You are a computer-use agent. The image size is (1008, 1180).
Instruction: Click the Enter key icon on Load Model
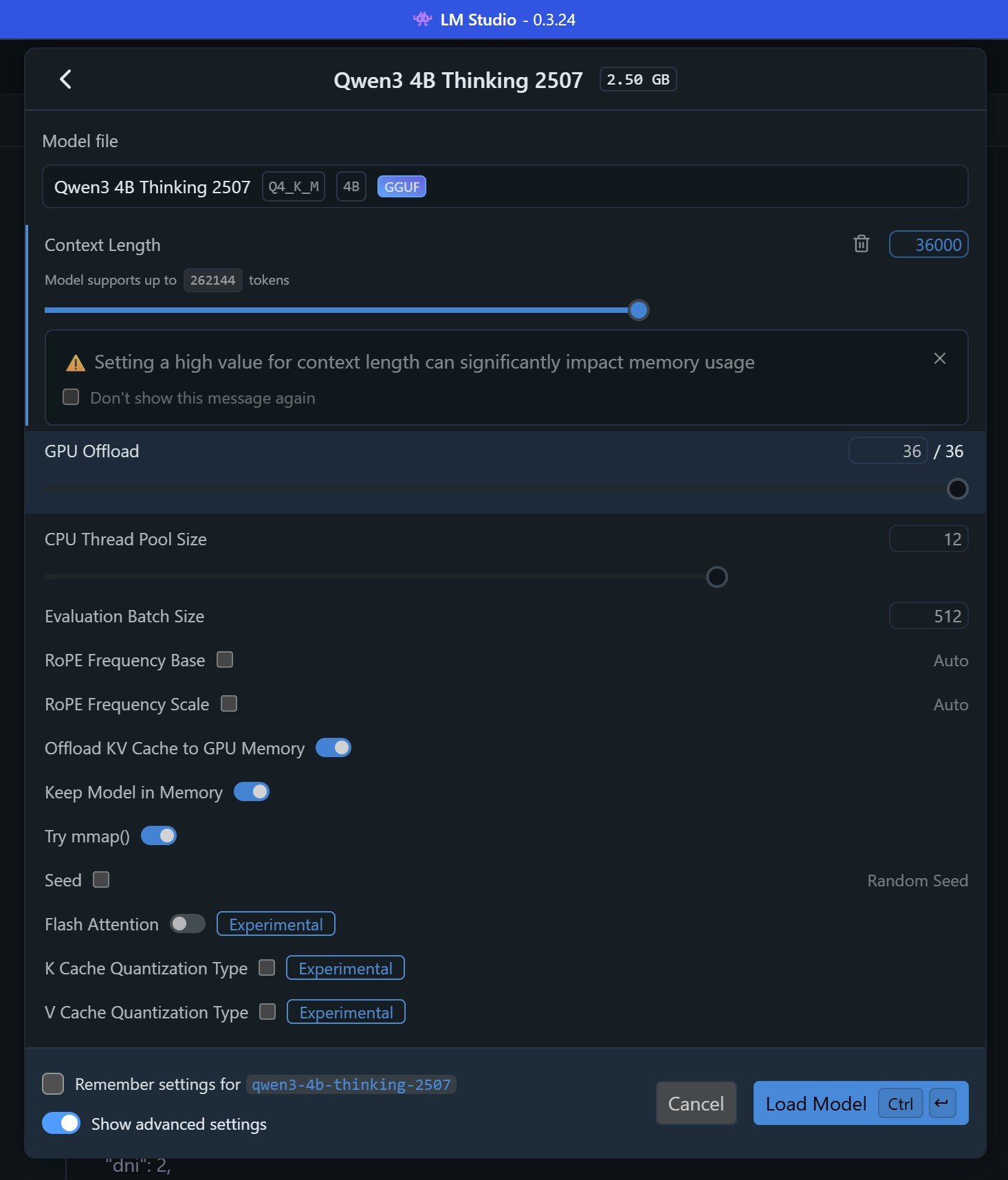pos(942,1103)
